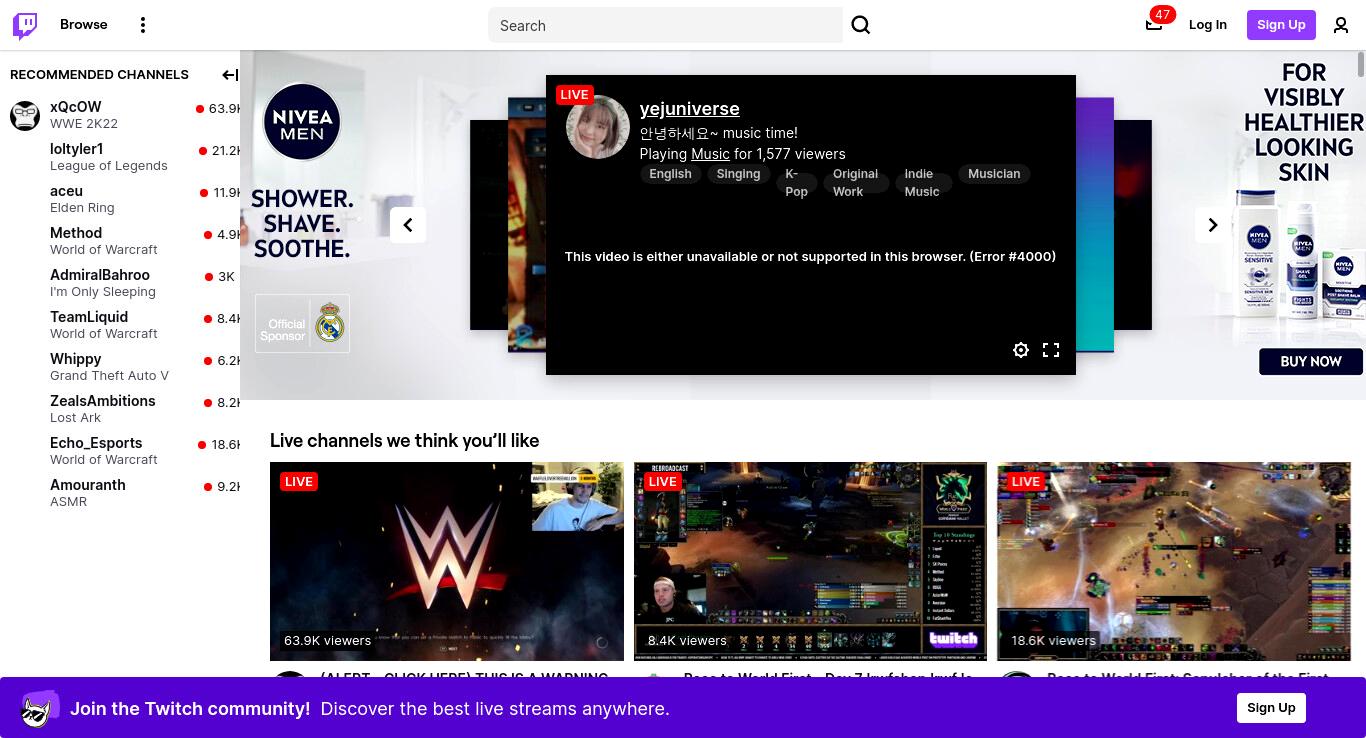This screenshot has height=738, width=1366.
Task: Collapse the recommended channels sidebar
Action: tap(229, 75)
